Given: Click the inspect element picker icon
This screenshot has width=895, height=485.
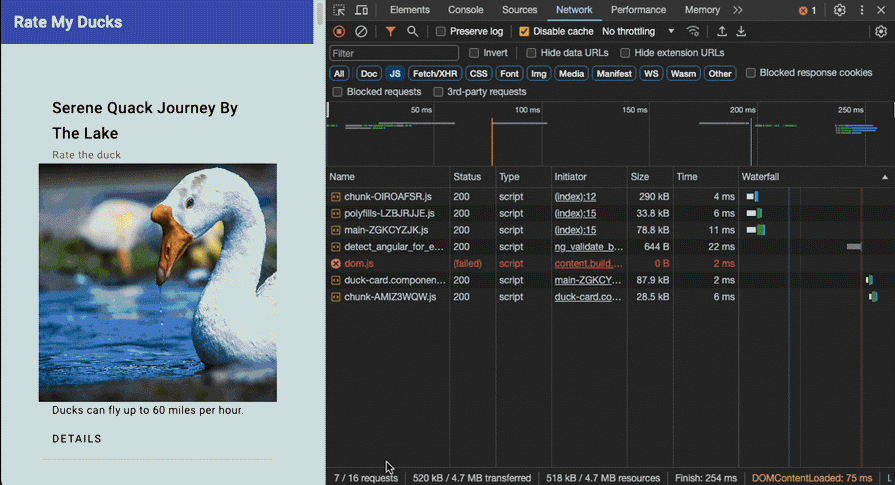Looking at the screenshot, I should 340,10.
